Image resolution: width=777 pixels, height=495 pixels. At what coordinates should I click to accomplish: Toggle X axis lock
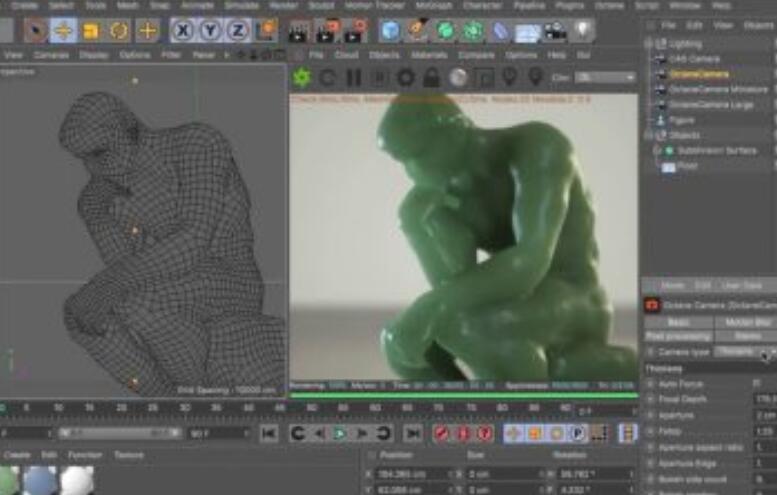tap(183, 31)
